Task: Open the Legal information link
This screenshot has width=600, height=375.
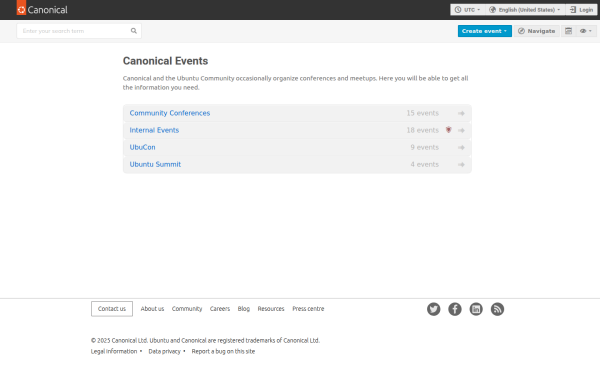Action: point(114,351)
